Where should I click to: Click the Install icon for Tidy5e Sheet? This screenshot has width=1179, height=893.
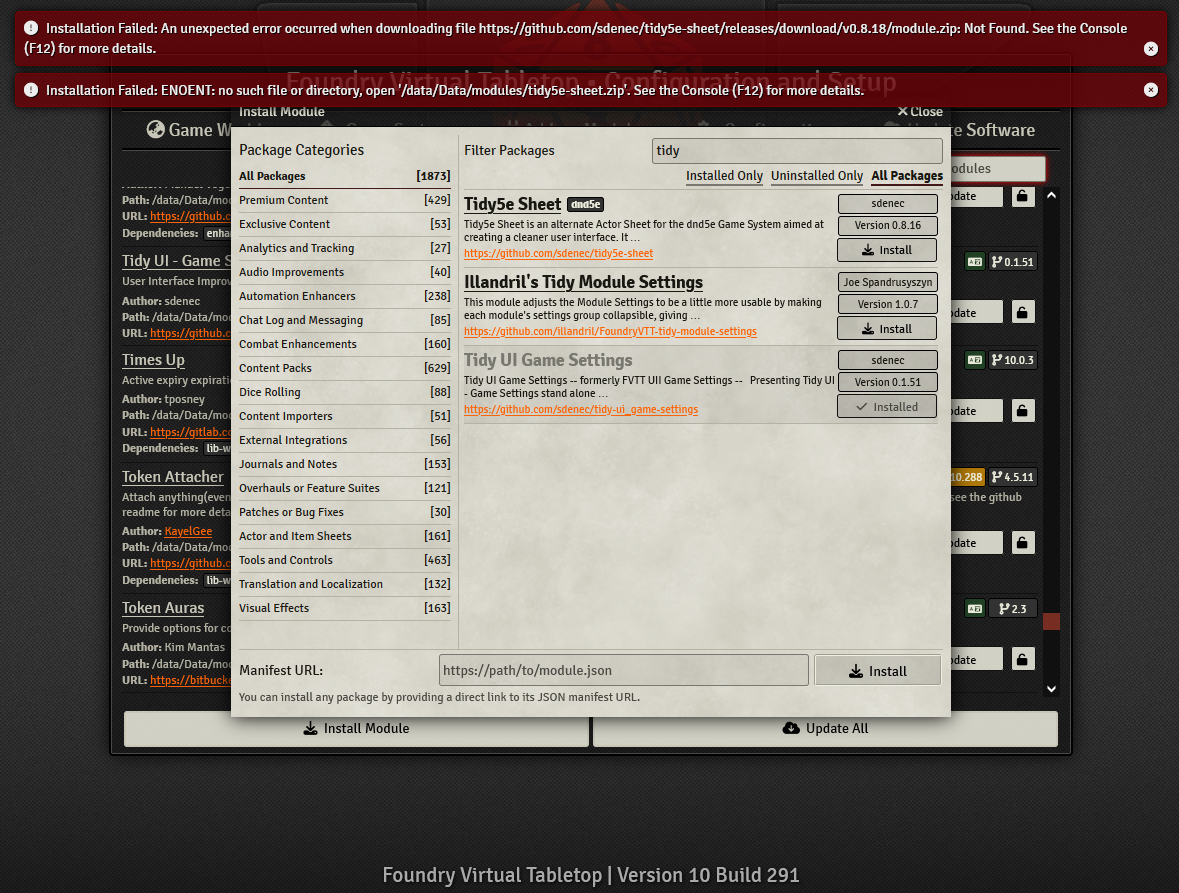[870, 249]
